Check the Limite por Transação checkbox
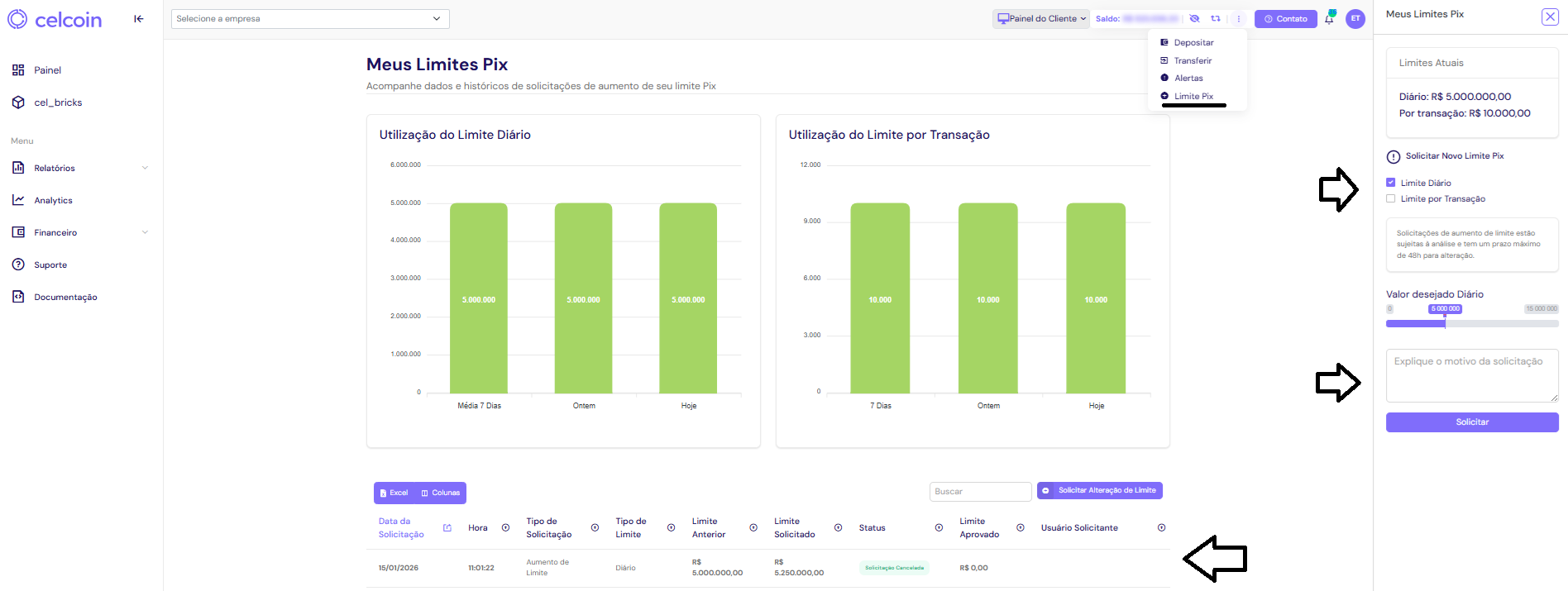 pos(1391,198)
